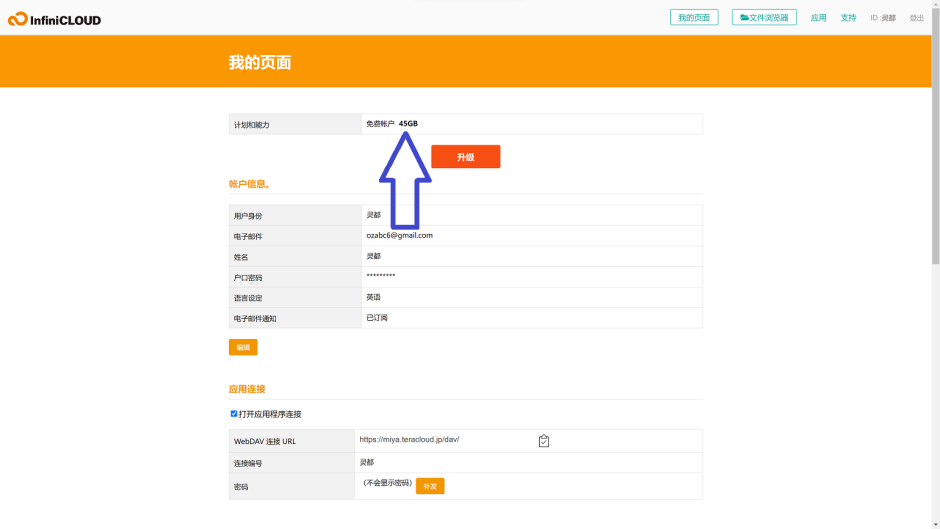Click the 应用连接 section heading

[x=247, y=389]
